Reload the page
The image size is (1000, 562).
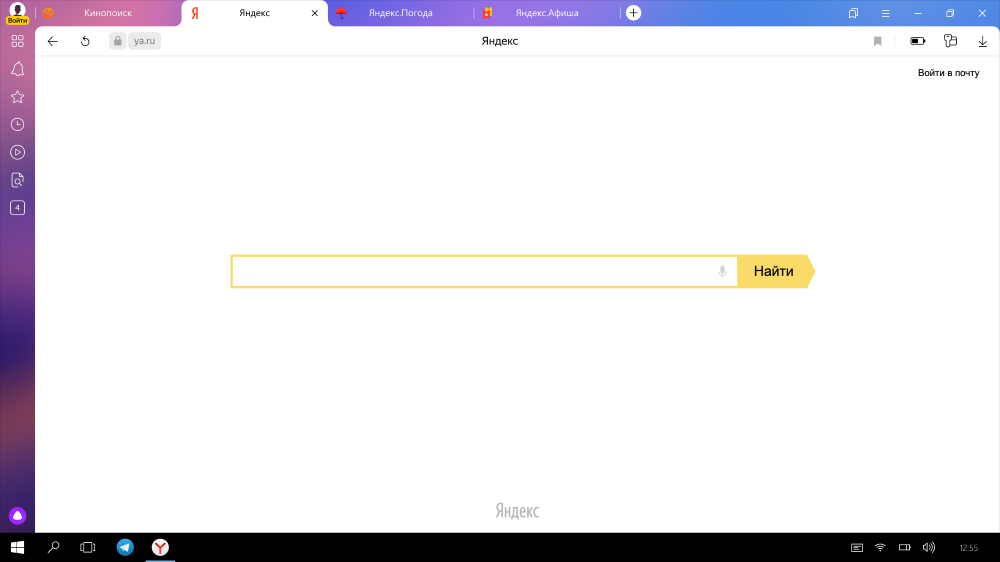pyautogui.click(x=85, y=41)
